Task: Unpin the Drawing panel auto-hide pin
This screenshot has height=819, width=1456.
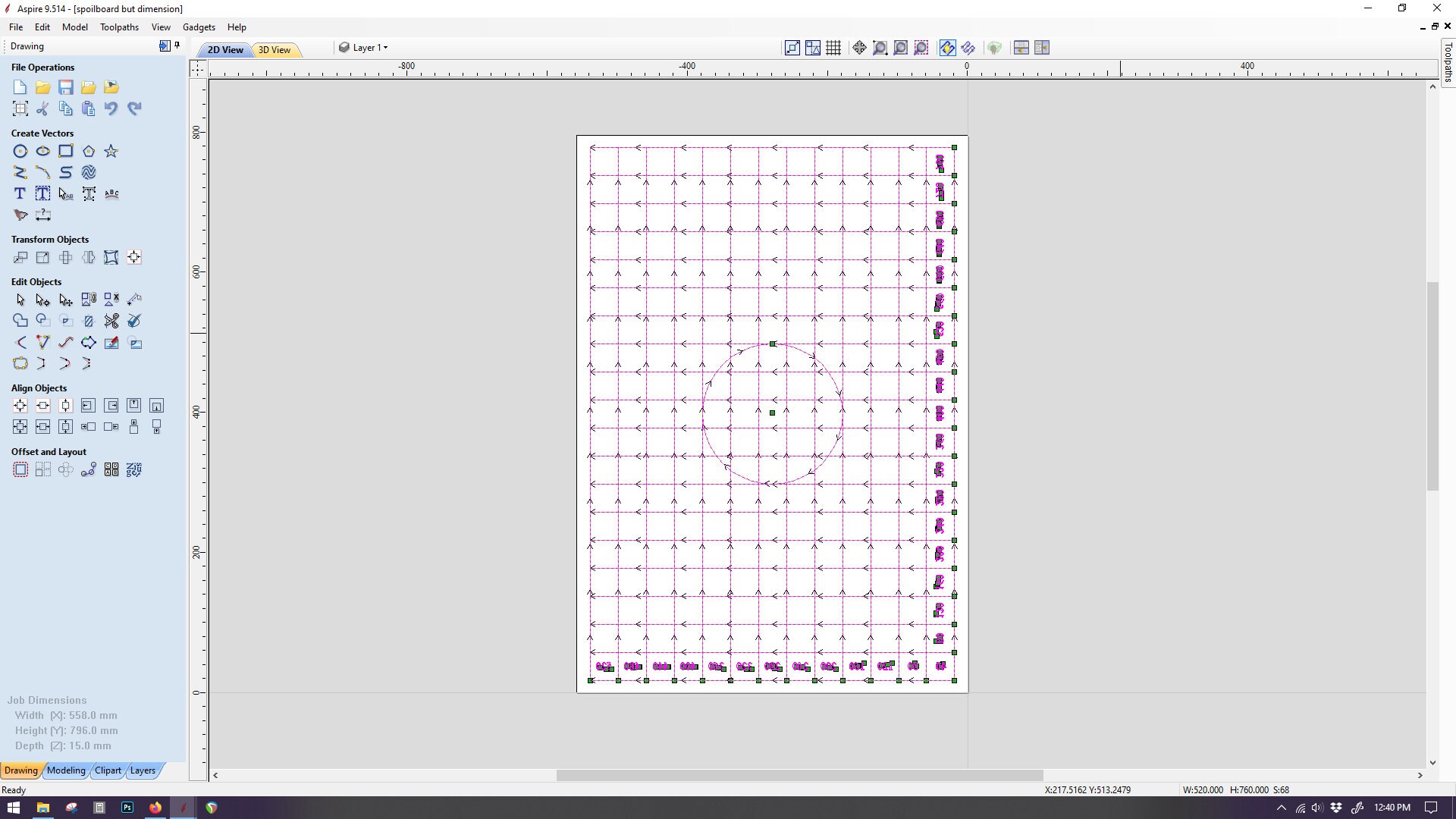Action: [x=177, y=44]
